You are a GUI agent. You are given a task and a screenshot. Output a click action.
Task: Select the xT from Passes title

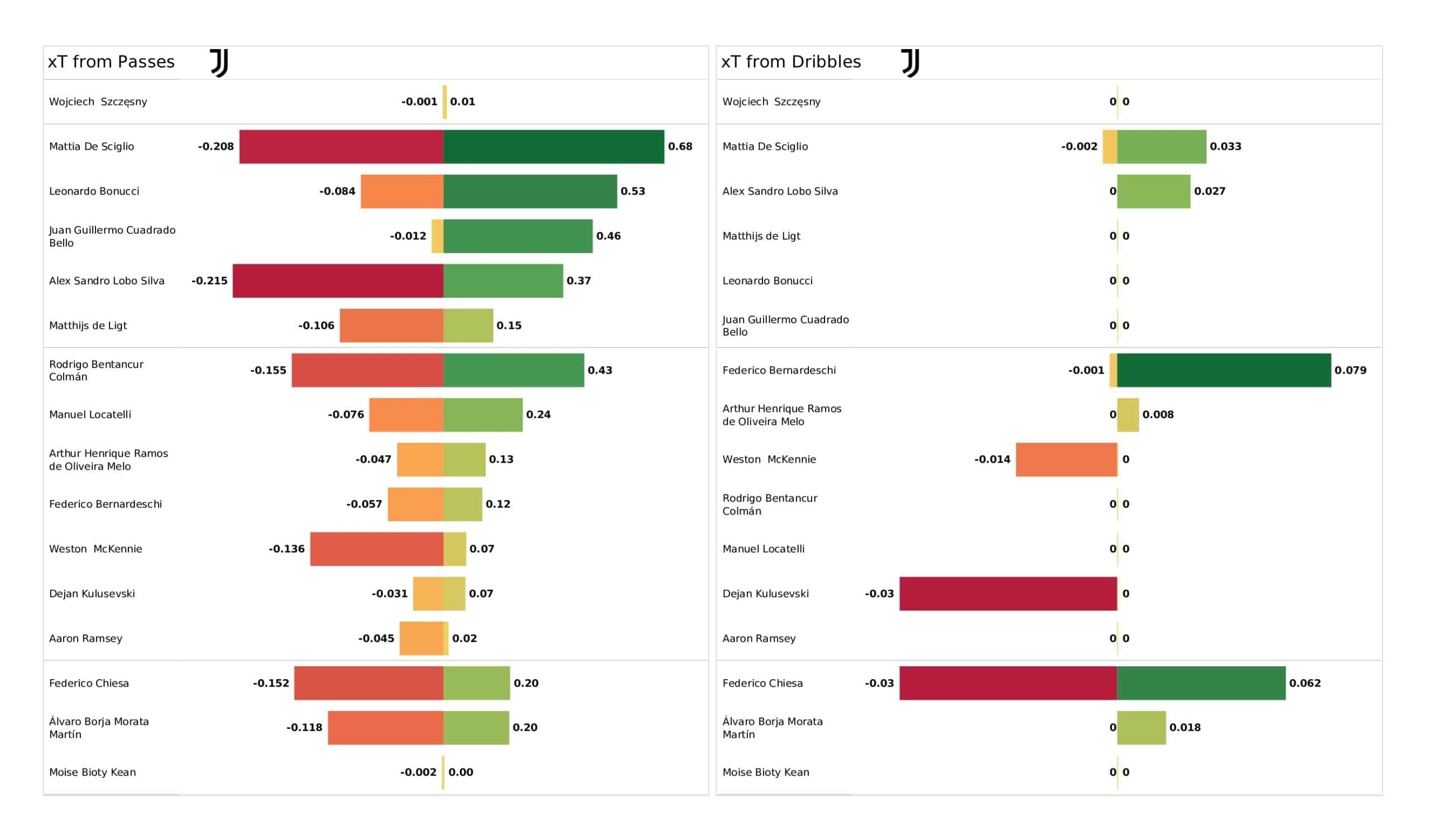coord(111,62)
